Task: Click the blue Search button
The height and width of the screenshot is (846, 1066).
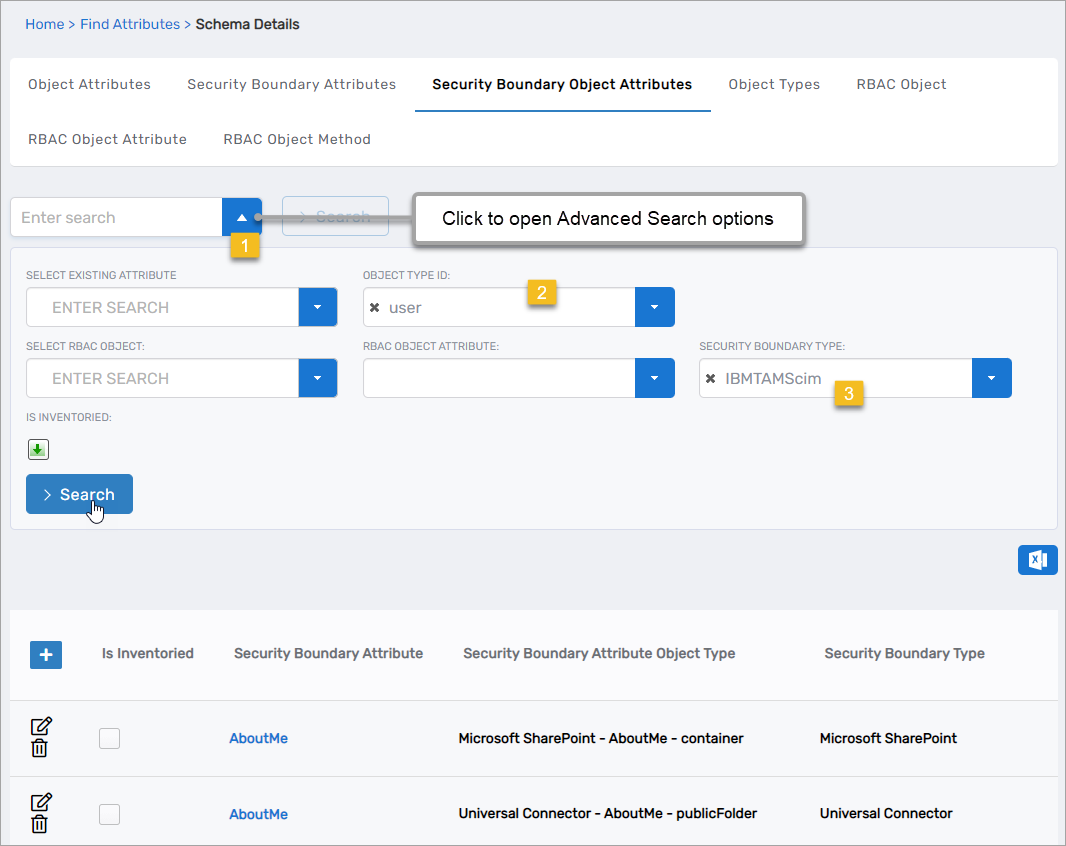Action: tap(79, 494)
